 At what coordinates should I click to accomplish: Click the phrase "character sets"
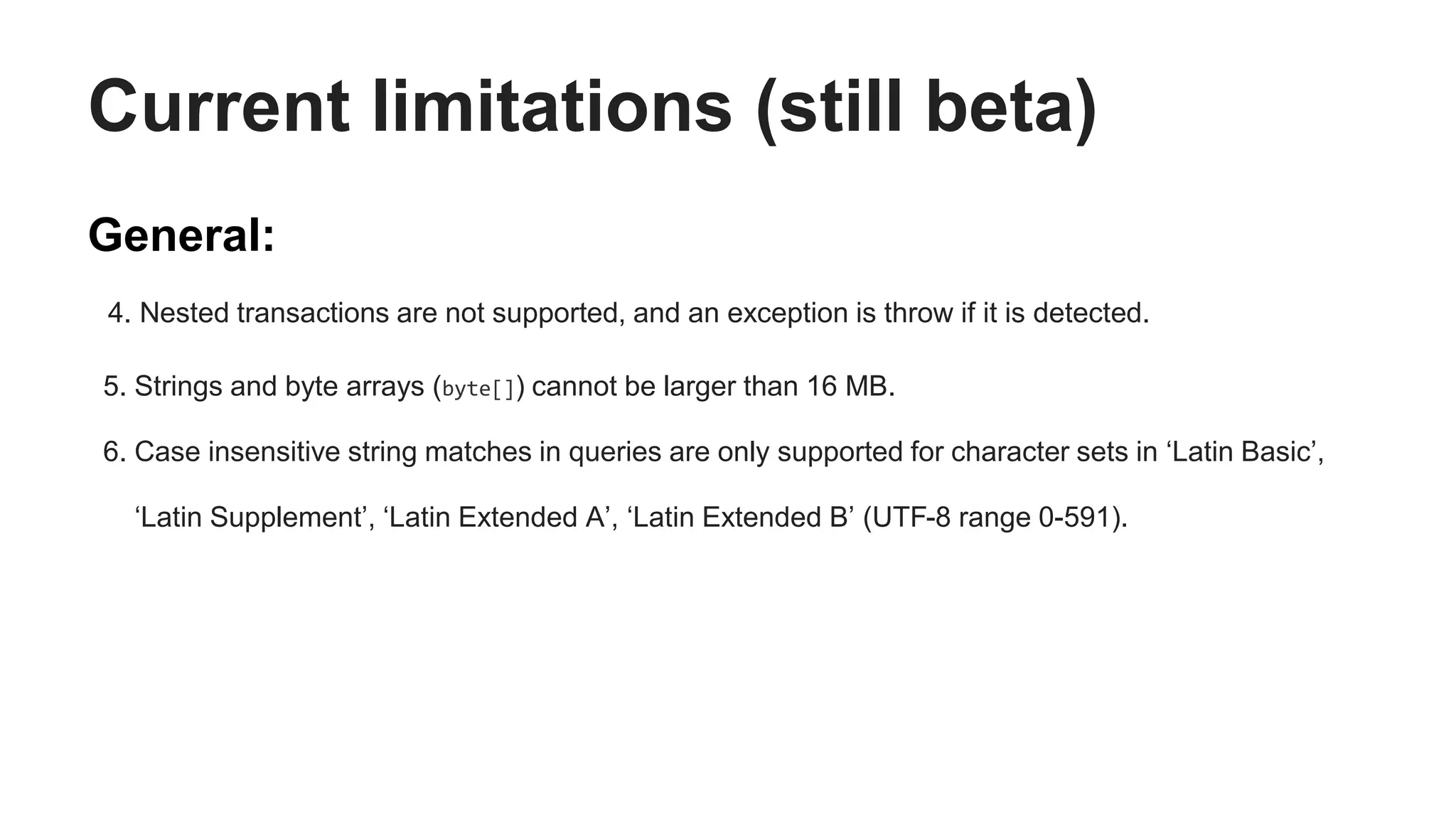[x=1040, y=452]
